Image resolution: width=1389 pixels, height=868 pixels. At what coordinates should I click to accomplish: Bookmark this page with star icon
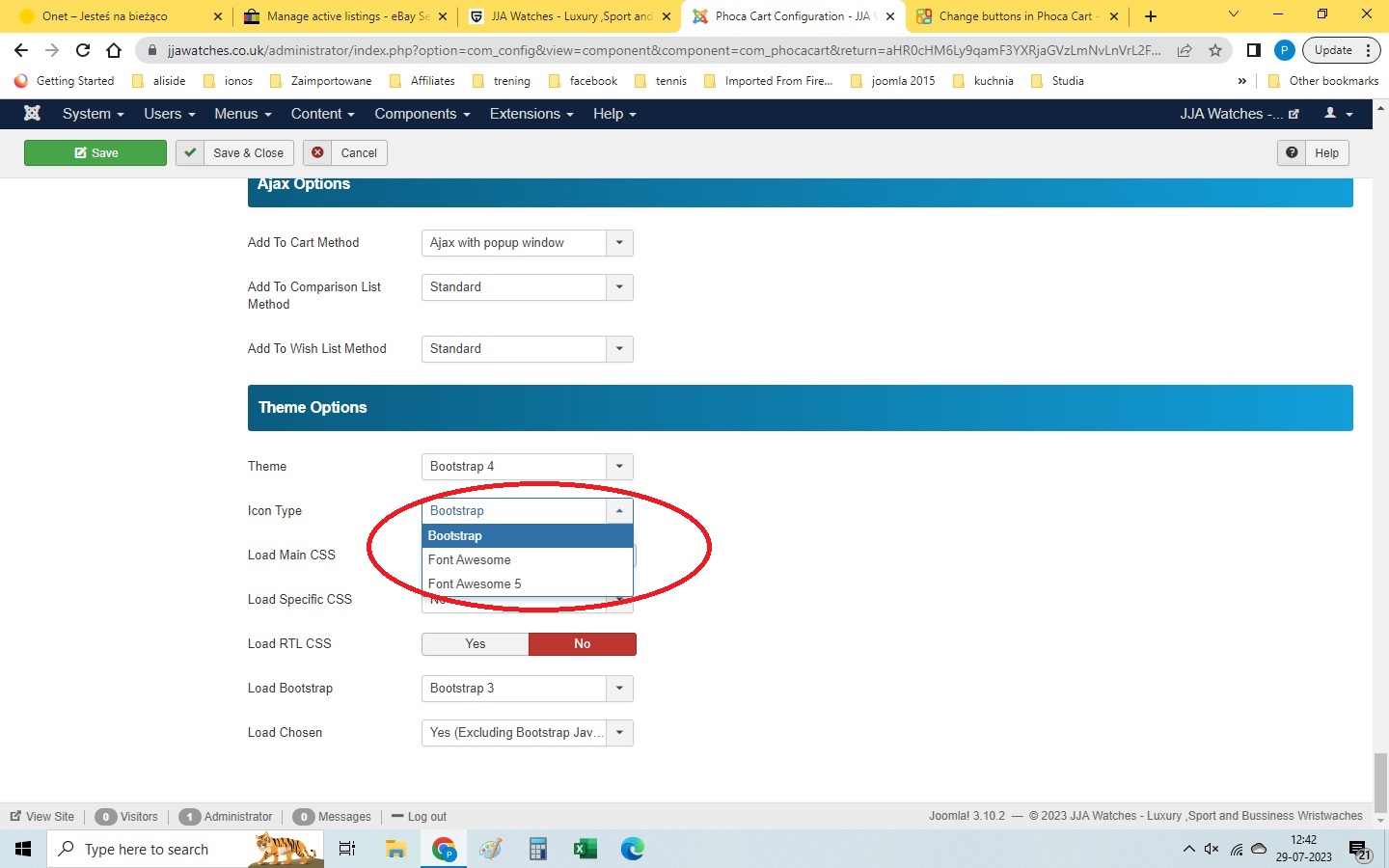[1215, 50]
